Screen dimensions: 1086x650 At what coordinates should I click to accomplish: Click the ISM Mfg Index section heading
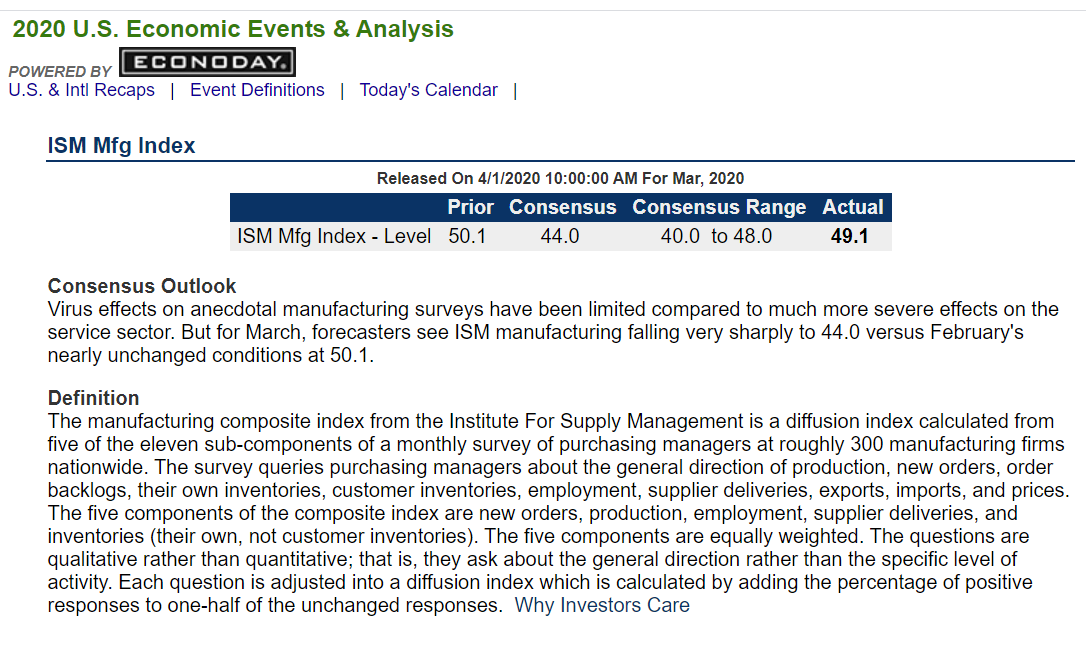coord(121,146)
